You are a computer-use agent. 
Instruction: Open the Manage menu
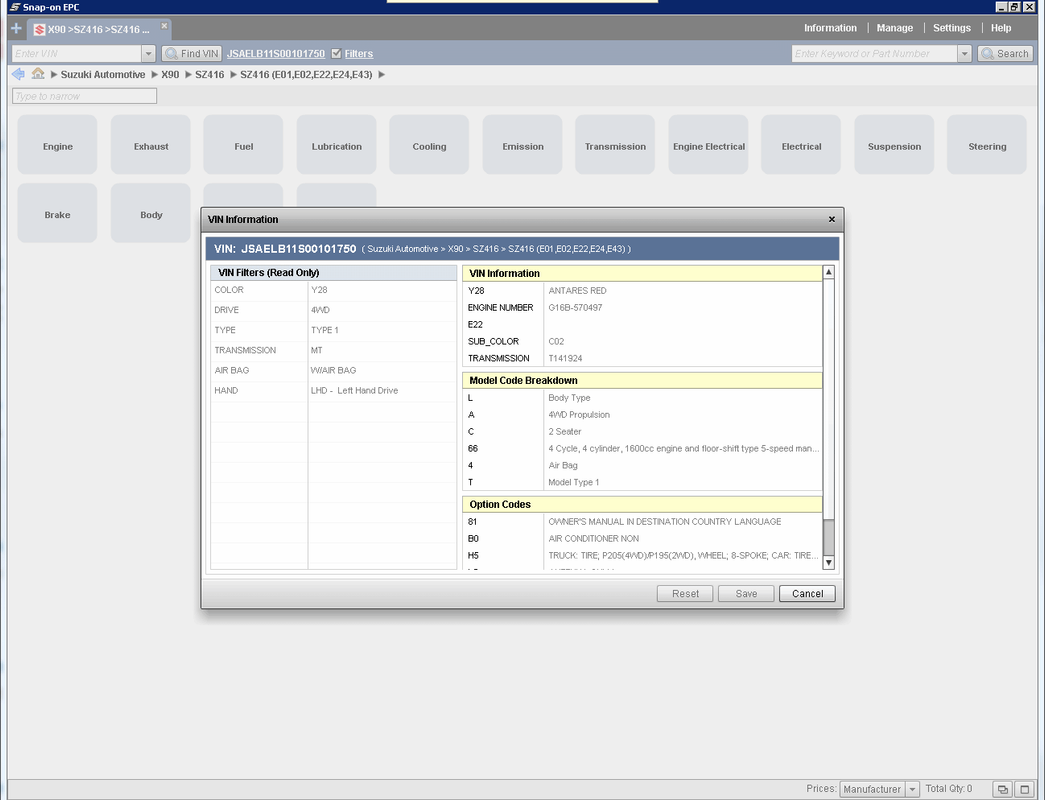click(894, 28)
